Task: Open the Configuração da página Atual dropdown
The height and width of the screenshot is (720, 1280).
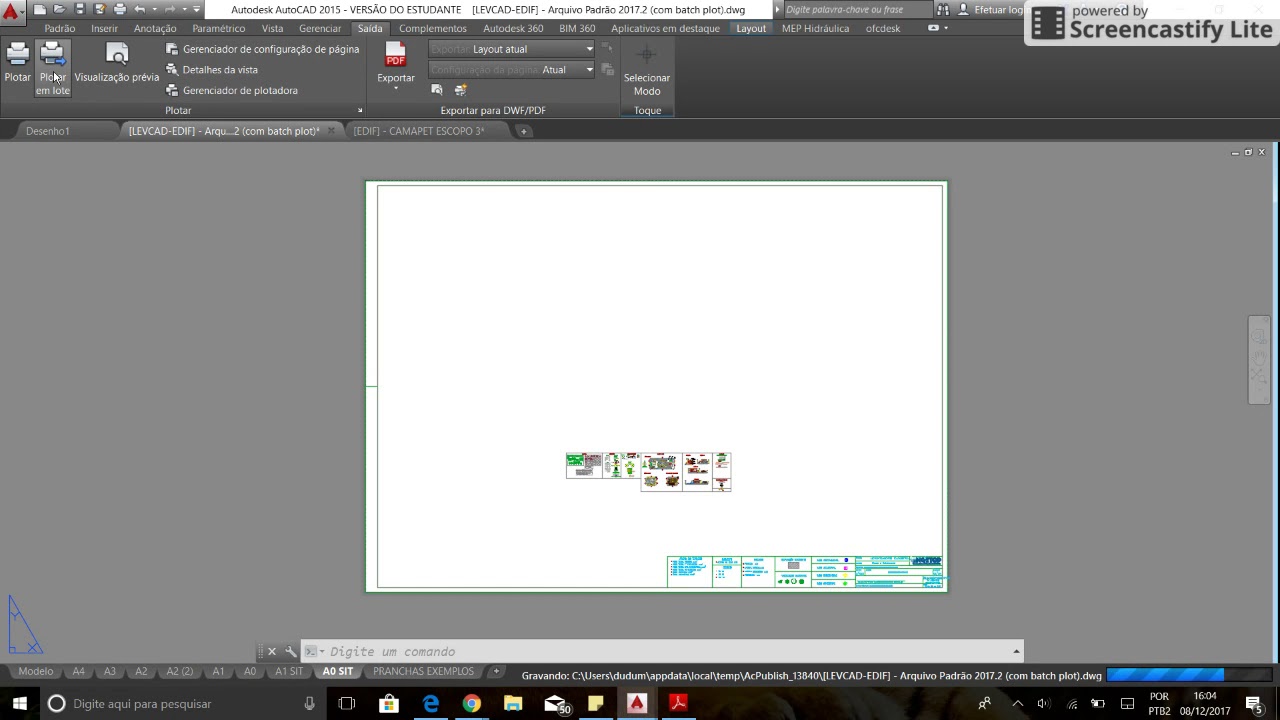Action: pyautogui.click(x=512, y=70)
